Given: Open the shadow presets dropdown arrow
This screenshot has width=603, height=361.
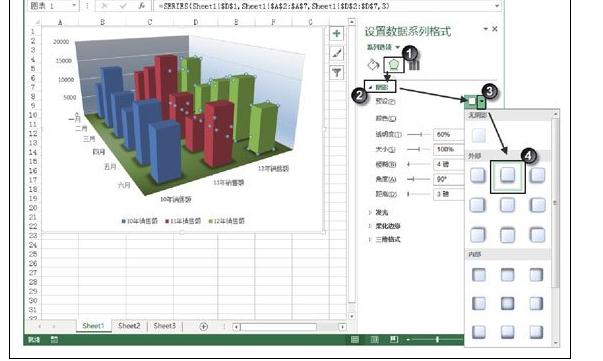Looking at the screenshot, I should [x=482, y=102].
